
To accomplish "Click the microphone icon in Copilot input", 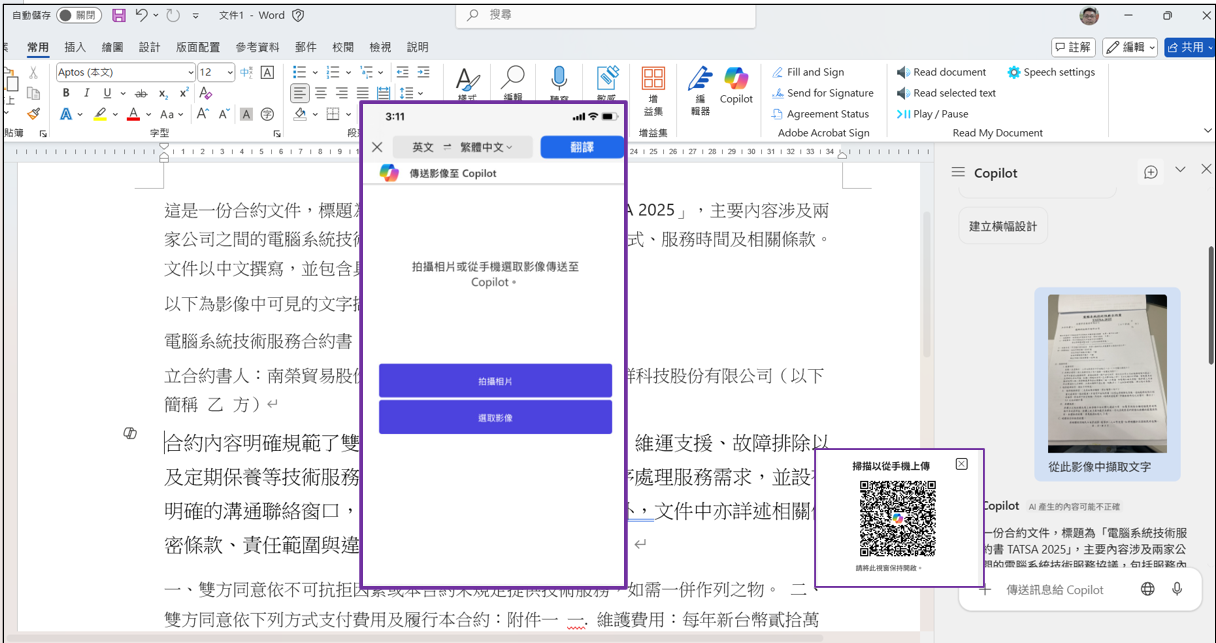I will click(1177, 589).
